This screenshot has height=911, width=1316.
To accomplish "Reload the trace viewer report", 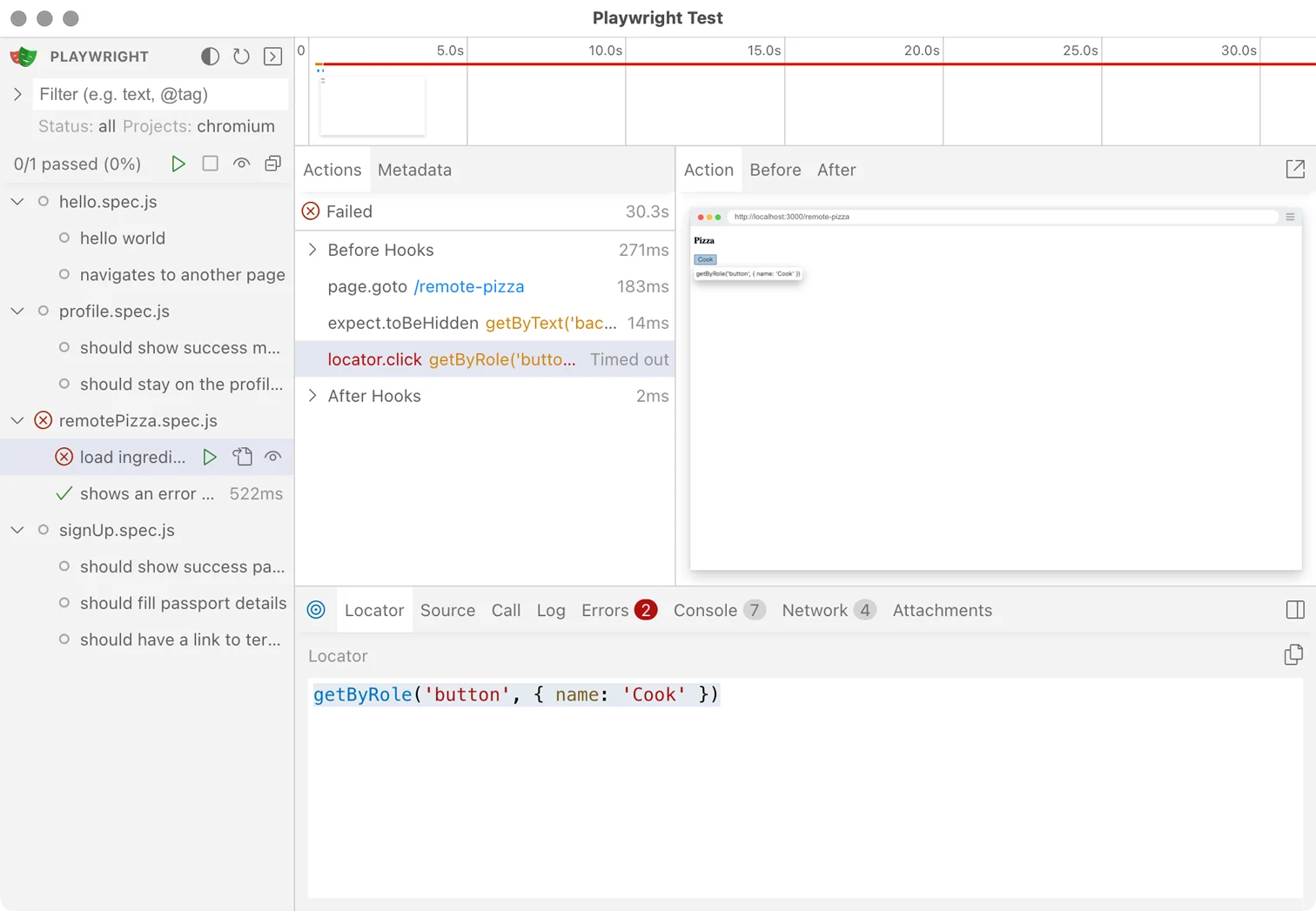I will coord(241,57).
